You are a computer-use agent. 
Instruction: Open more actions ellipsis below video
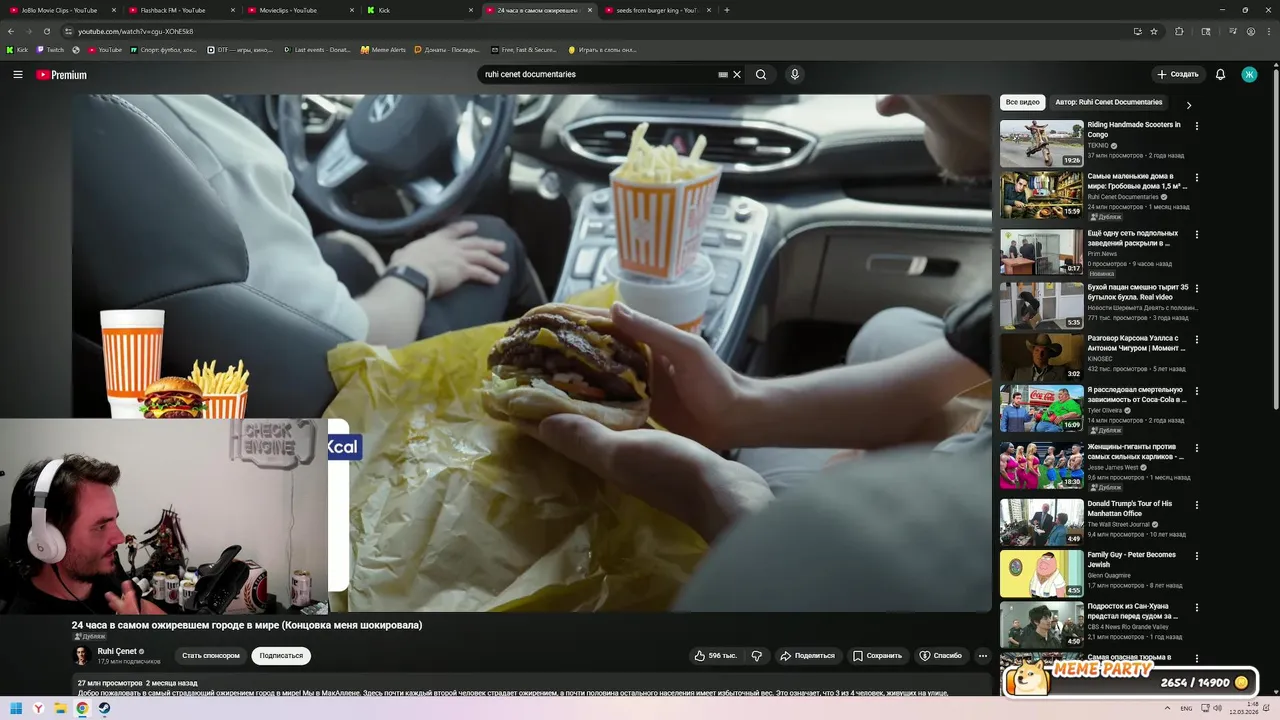coord(983,656)
